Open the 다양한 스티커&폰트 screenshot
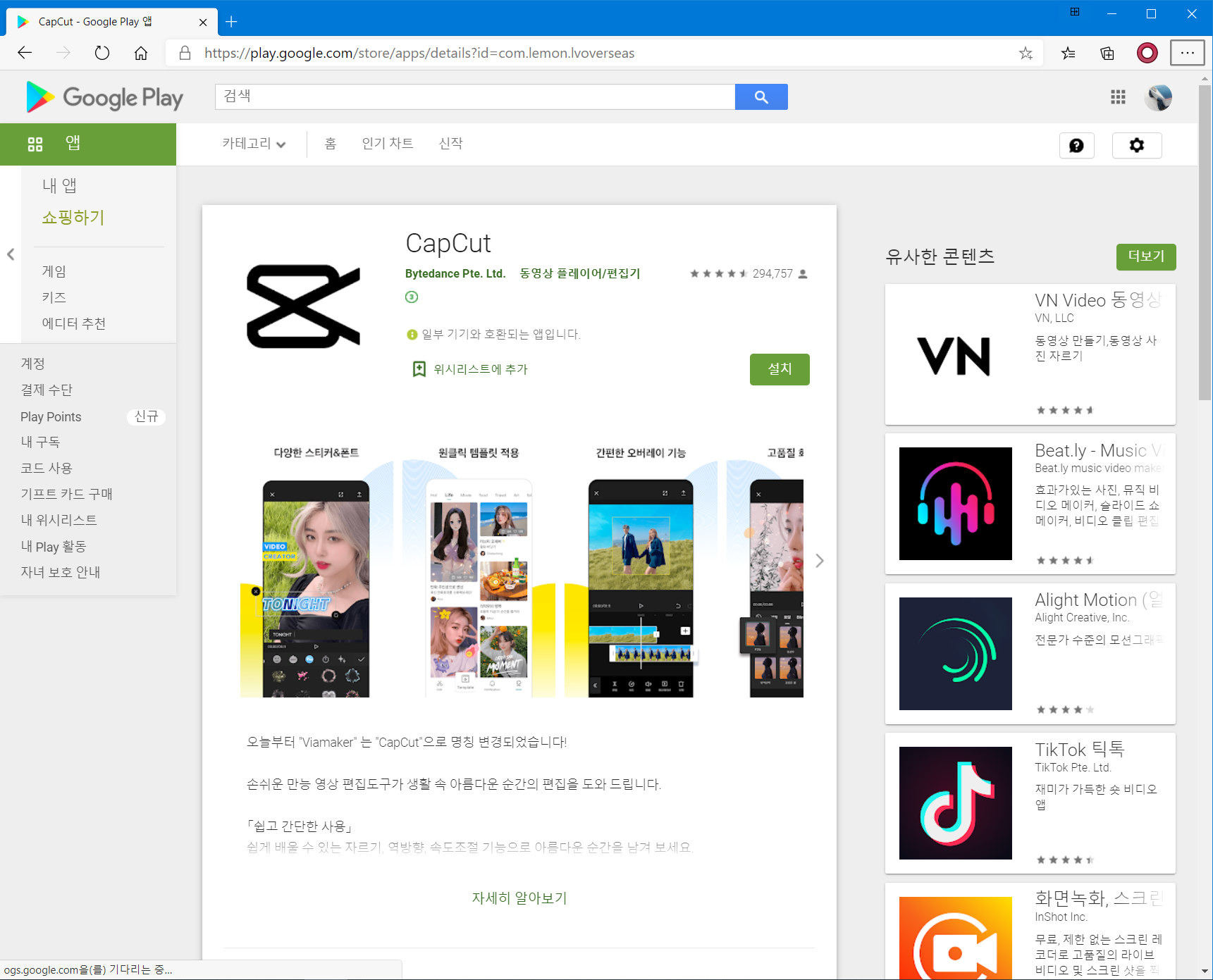 [316, 572]
